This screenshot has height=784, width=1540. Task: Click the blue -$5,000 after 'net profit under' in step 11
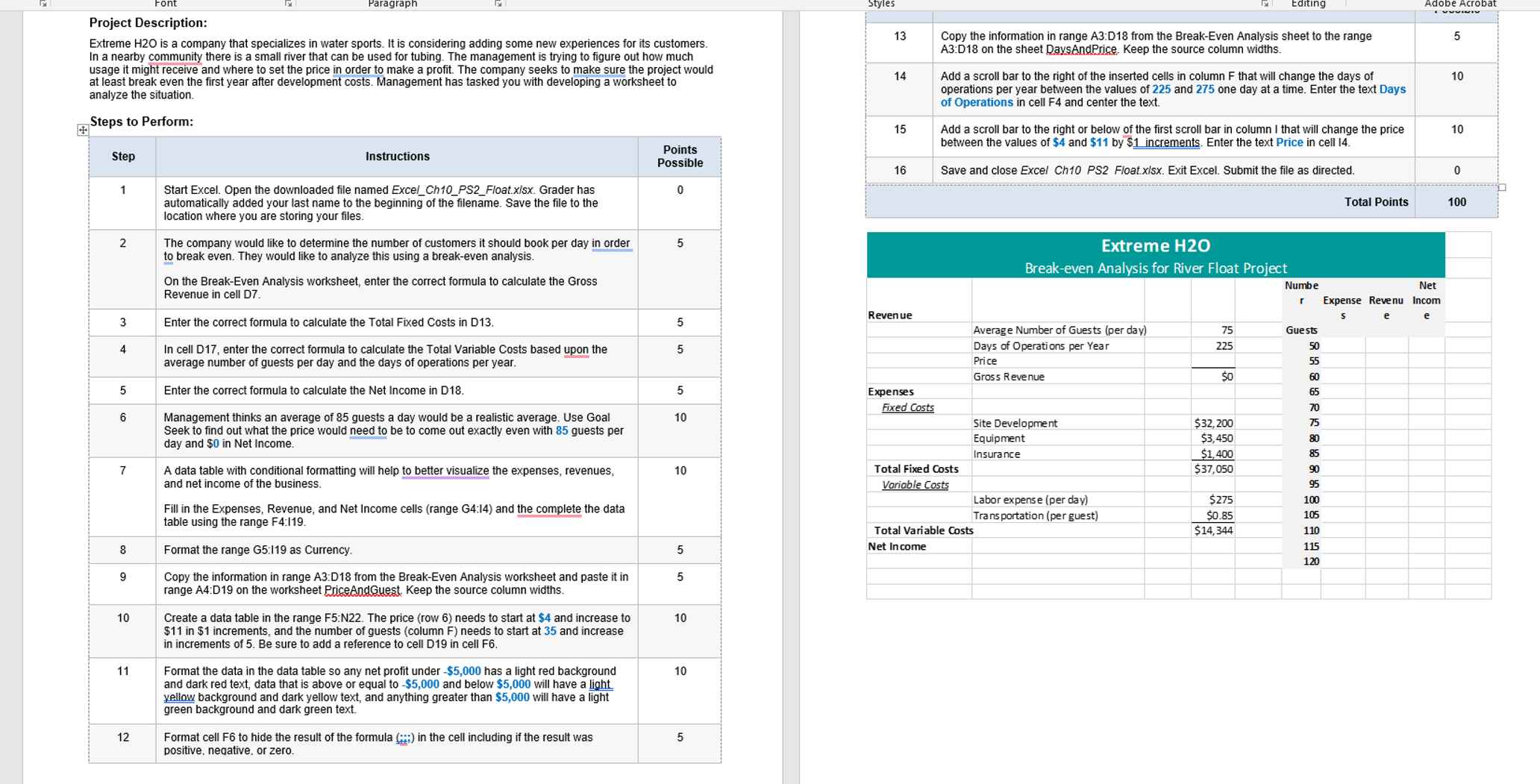pos(462,671)
